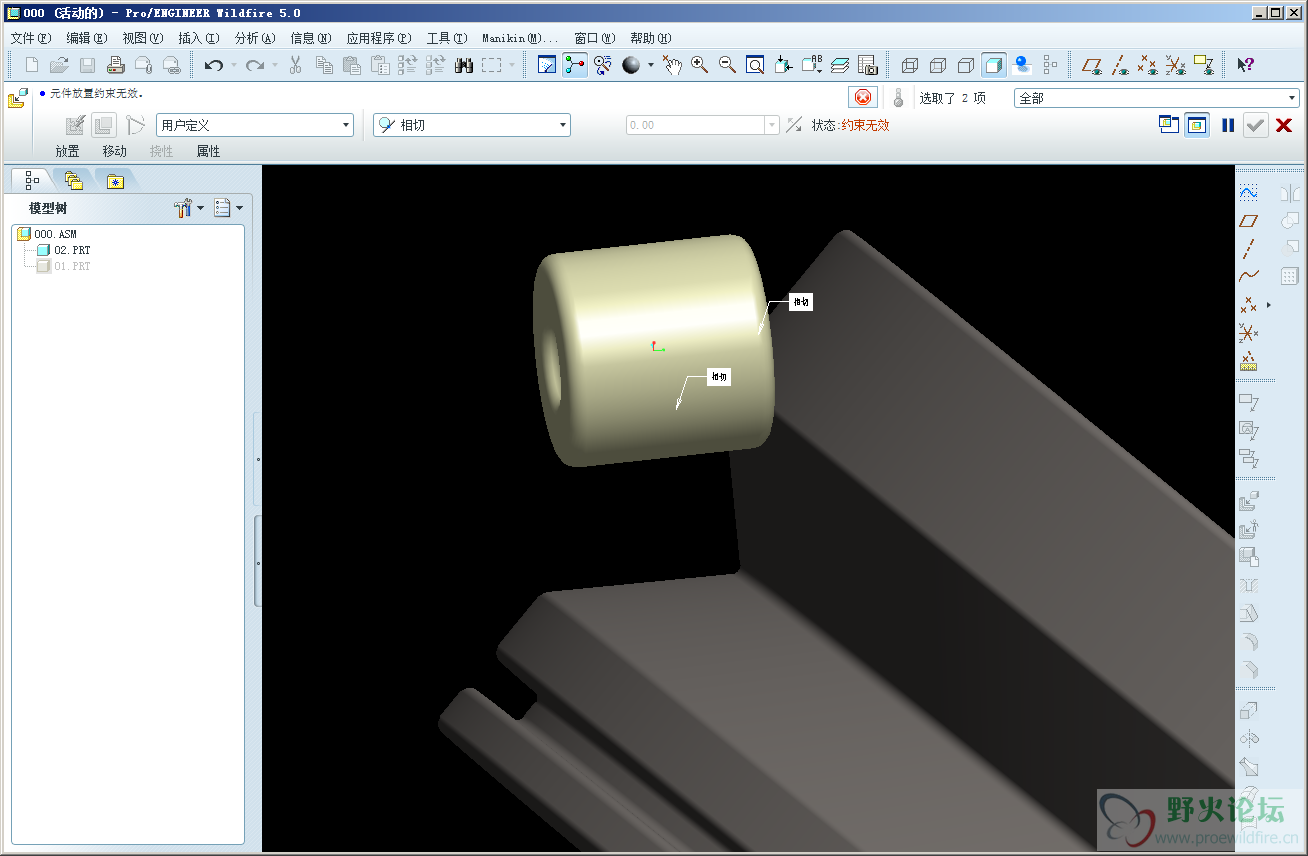Switch to Shaded display mode
Viewport: 1308px width, 856px height.
pos(994,65)
